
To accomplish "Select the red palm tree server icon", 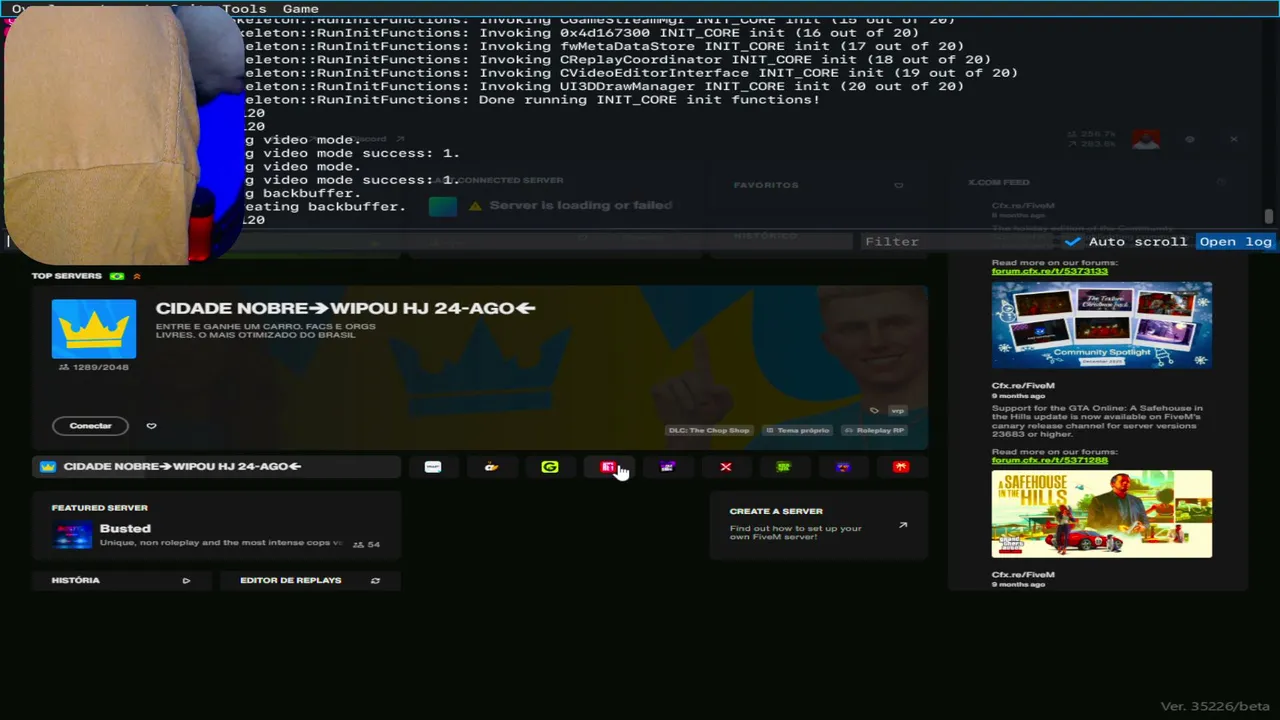I will pos(901,467).
